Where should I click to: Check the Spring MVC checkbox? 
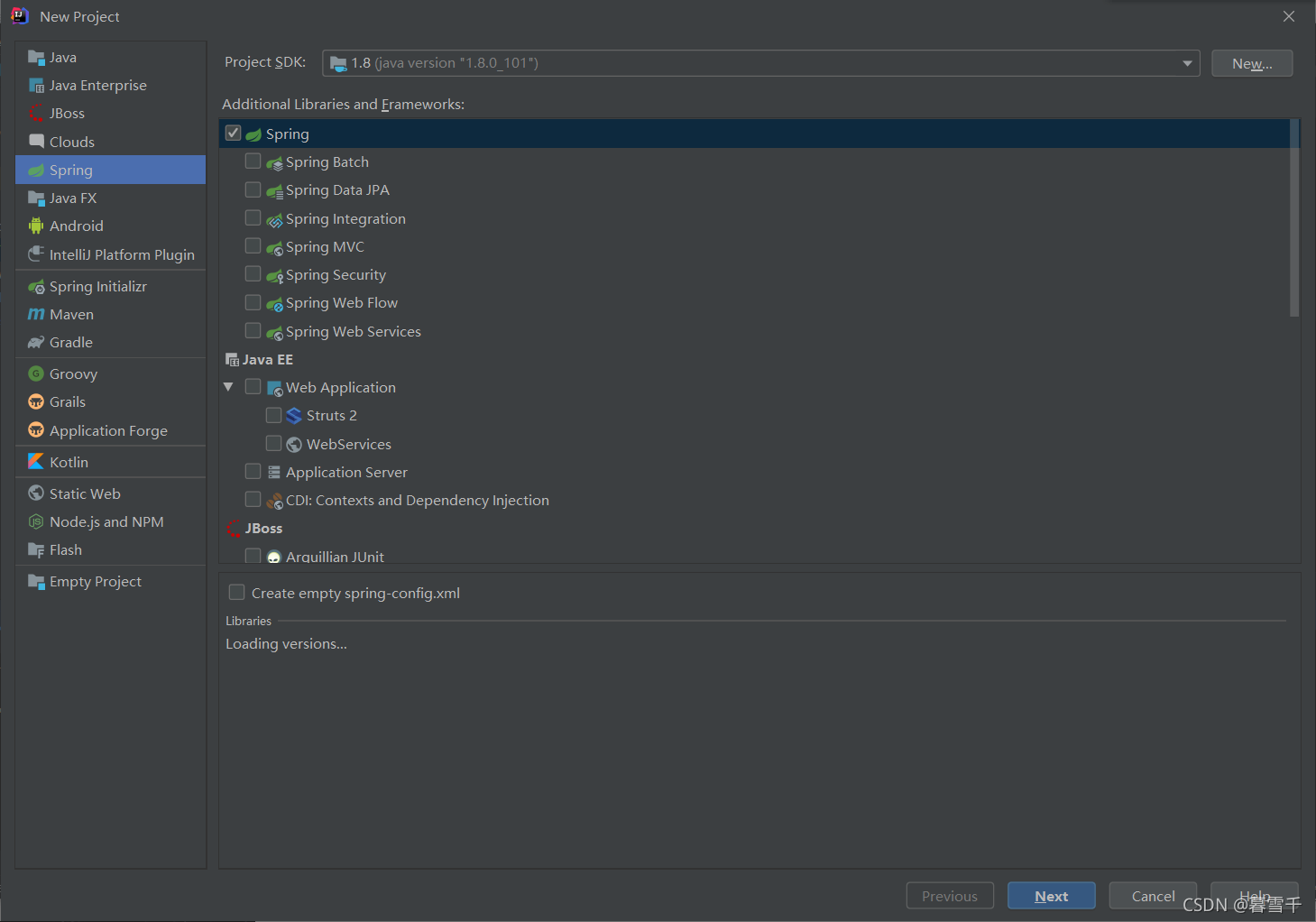click(x=253, y=246)
